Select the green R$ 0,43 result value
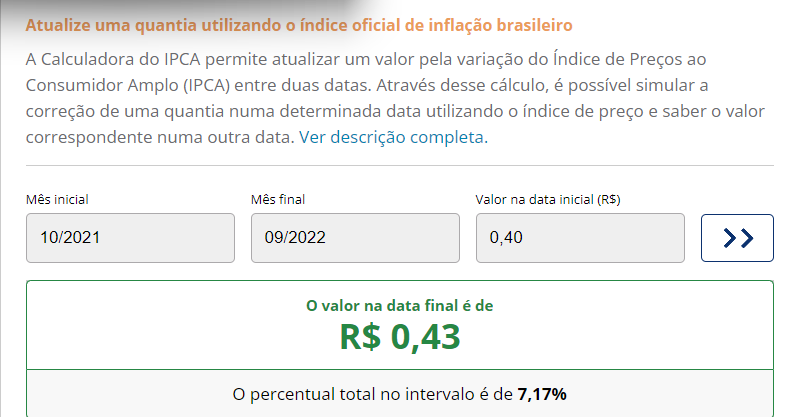793x417 pixels. coord(399,337)
